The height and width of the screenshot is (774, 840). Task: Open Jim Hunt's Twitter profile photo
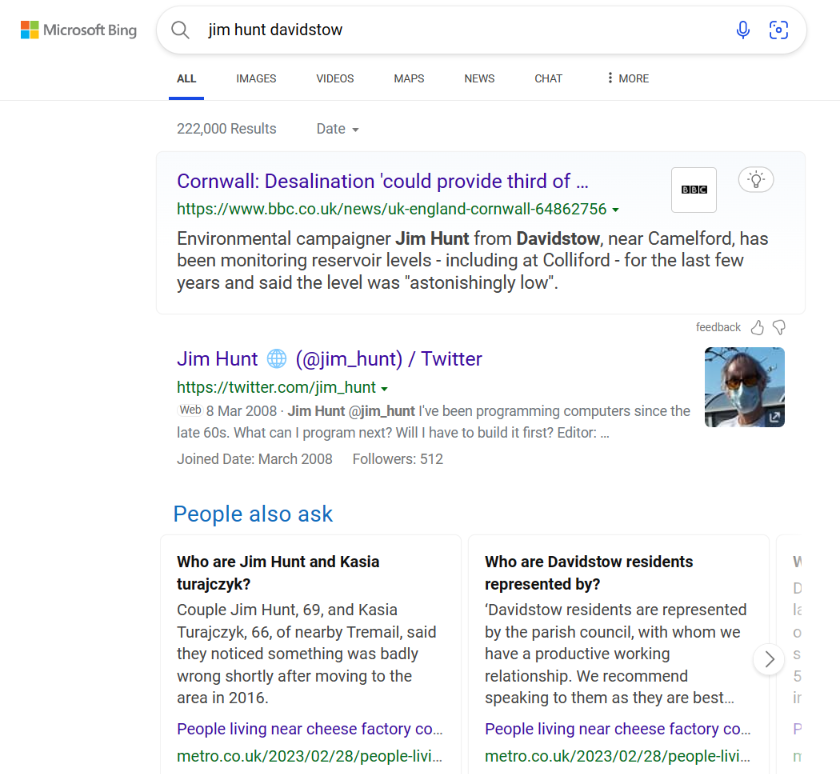tap(745, 387)
